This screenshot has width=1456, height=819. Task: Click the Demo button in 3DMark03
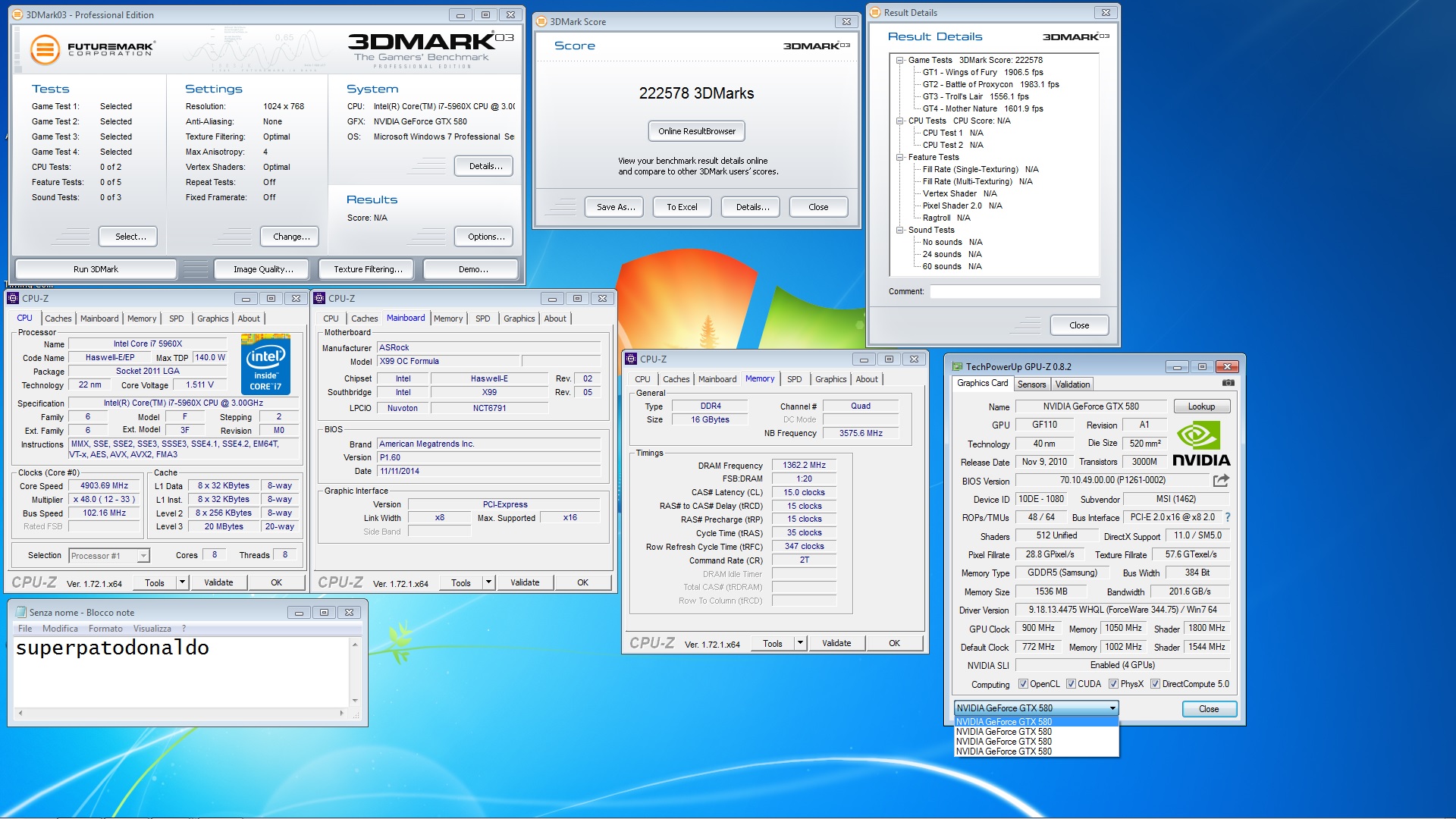click(472, 269)
